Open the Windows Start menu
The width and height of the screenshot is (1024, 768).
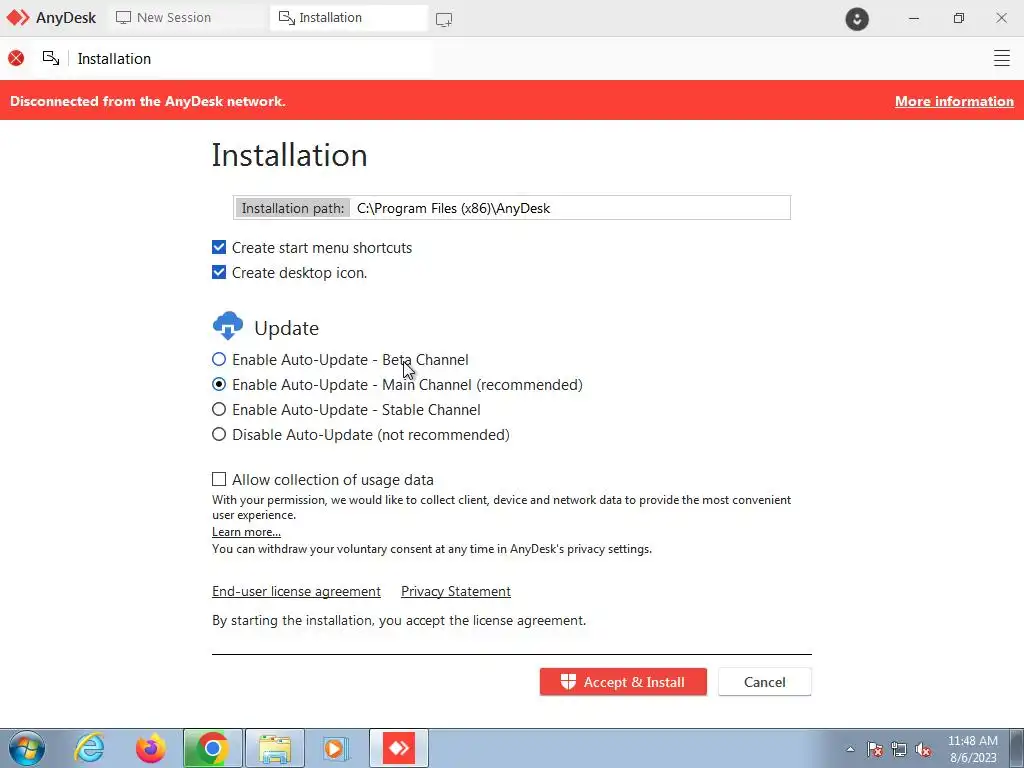[x=27, y=748]
